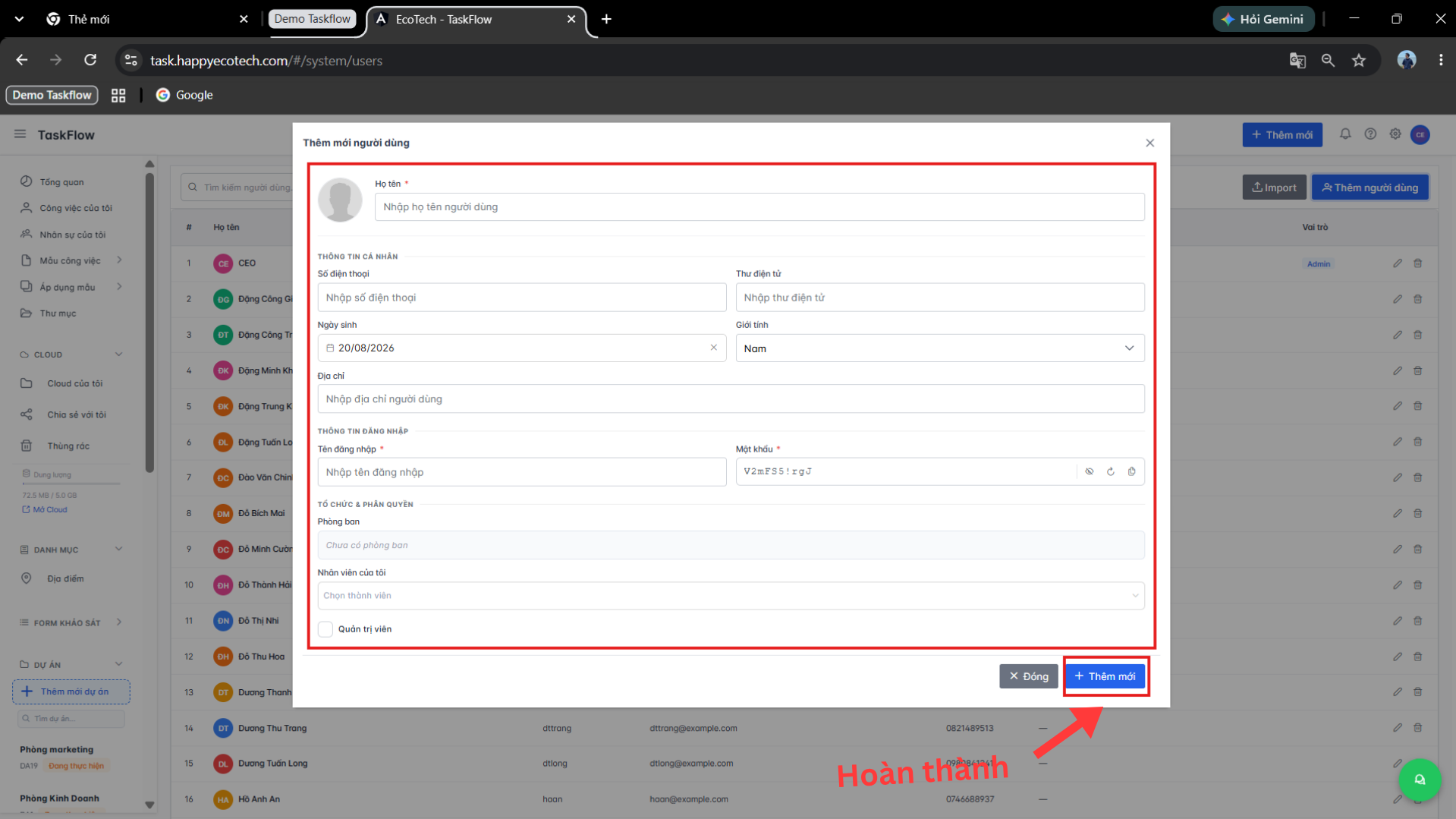This screenshot has height=819, width=1456.
Task: Check the Quản trị viên checkbox
Action: tap(325, 629)
